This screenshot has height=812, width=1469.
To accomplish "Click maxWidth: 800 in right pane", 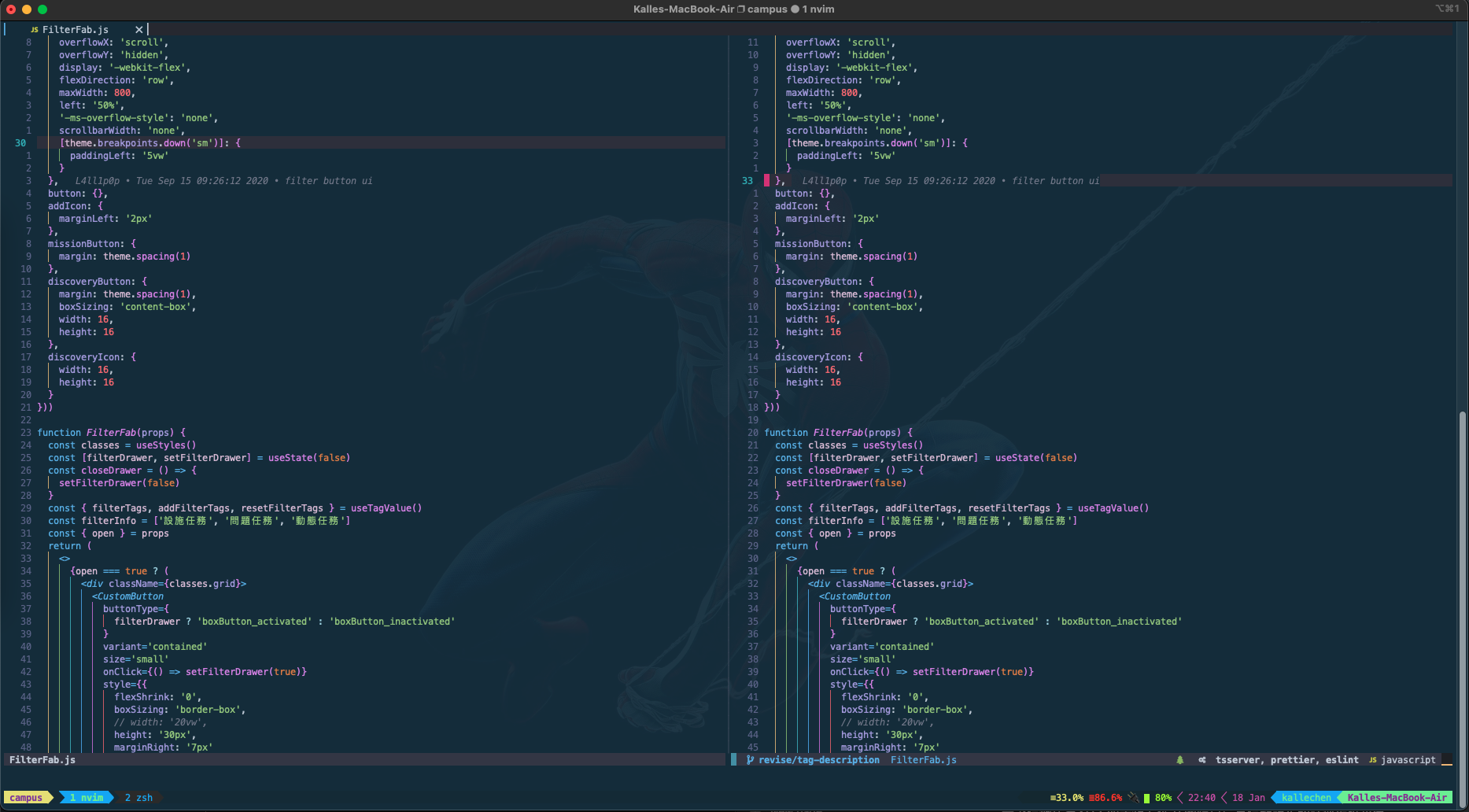I will [822, 93].
